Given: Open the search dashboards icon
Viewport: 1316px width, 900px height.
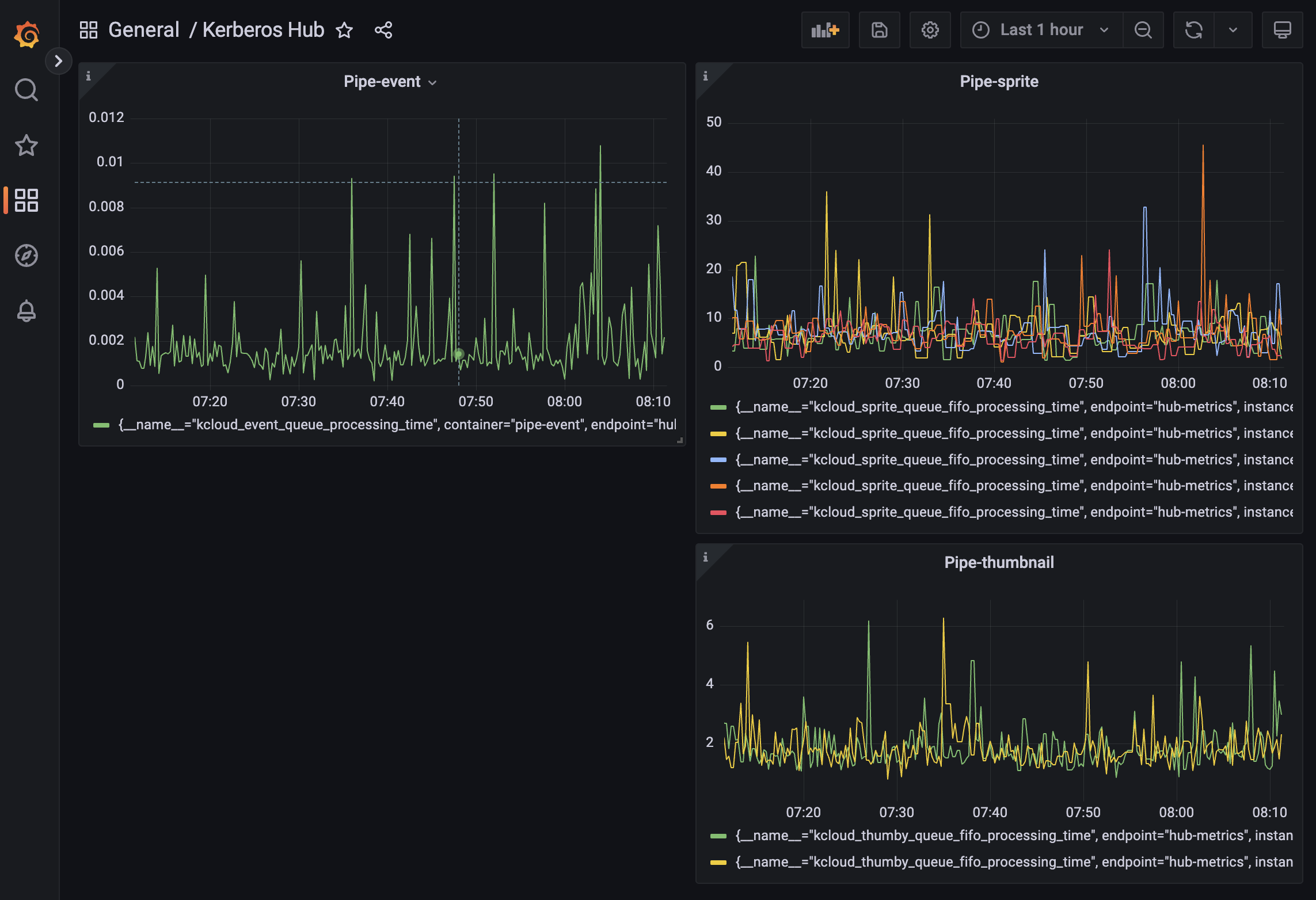Looking at the screenshot, I should (26, 90).
